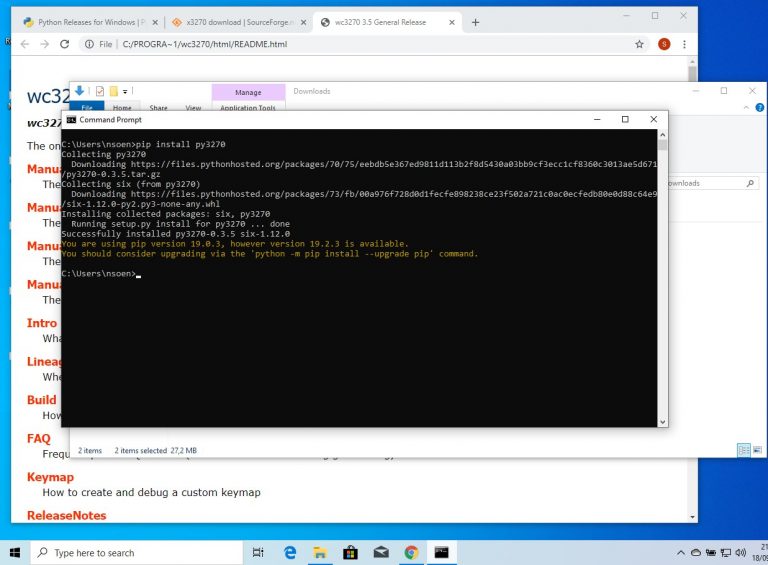The height and width of the screenshot is (565, 768).
Task: Open Microsoft Store from the taskbar
Action: [350, 552]
